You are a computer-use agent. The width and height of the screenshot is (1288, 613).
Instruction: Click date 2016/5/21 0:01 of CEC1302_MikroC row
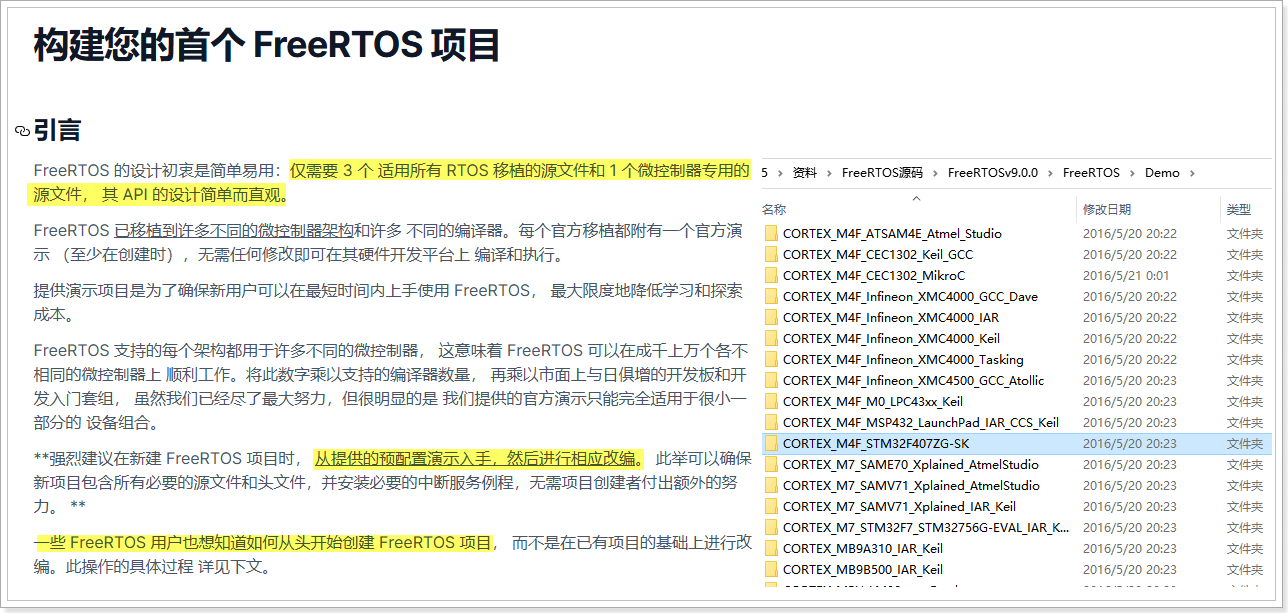pyautogui.click(x=1126, y=275)
